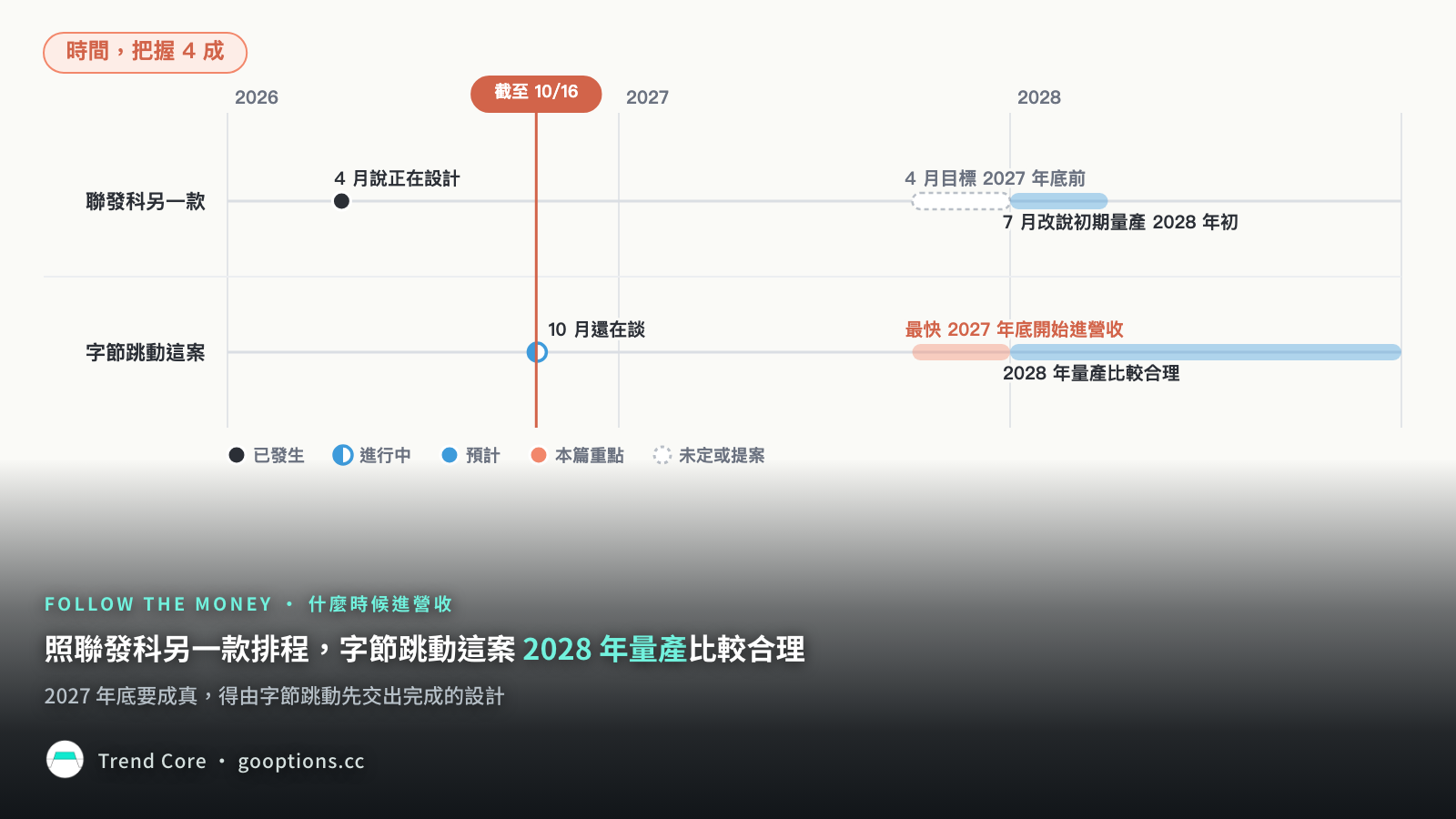Click the long blue bar above 2028 年量產比較合理
The image size is (1456, 819).
click(x=1206, y=352)
